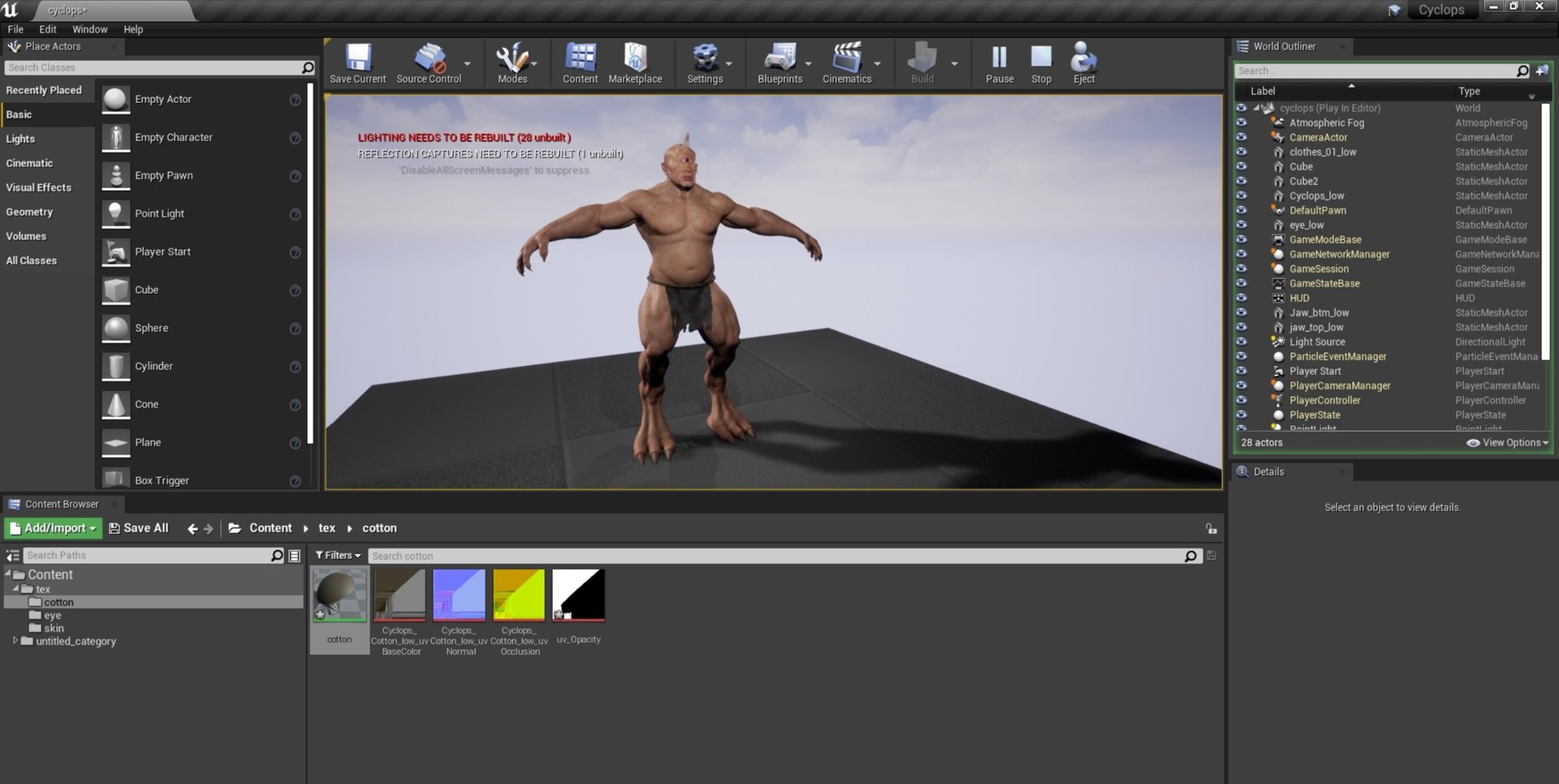Select the Player Start icon
Screen dimensions: 1559x784
pyautogui.click(x=116, y=252)
